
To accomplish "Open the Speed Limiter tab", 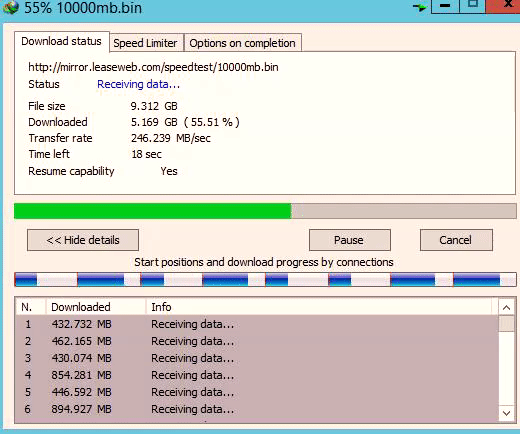I will pos(146,43).
